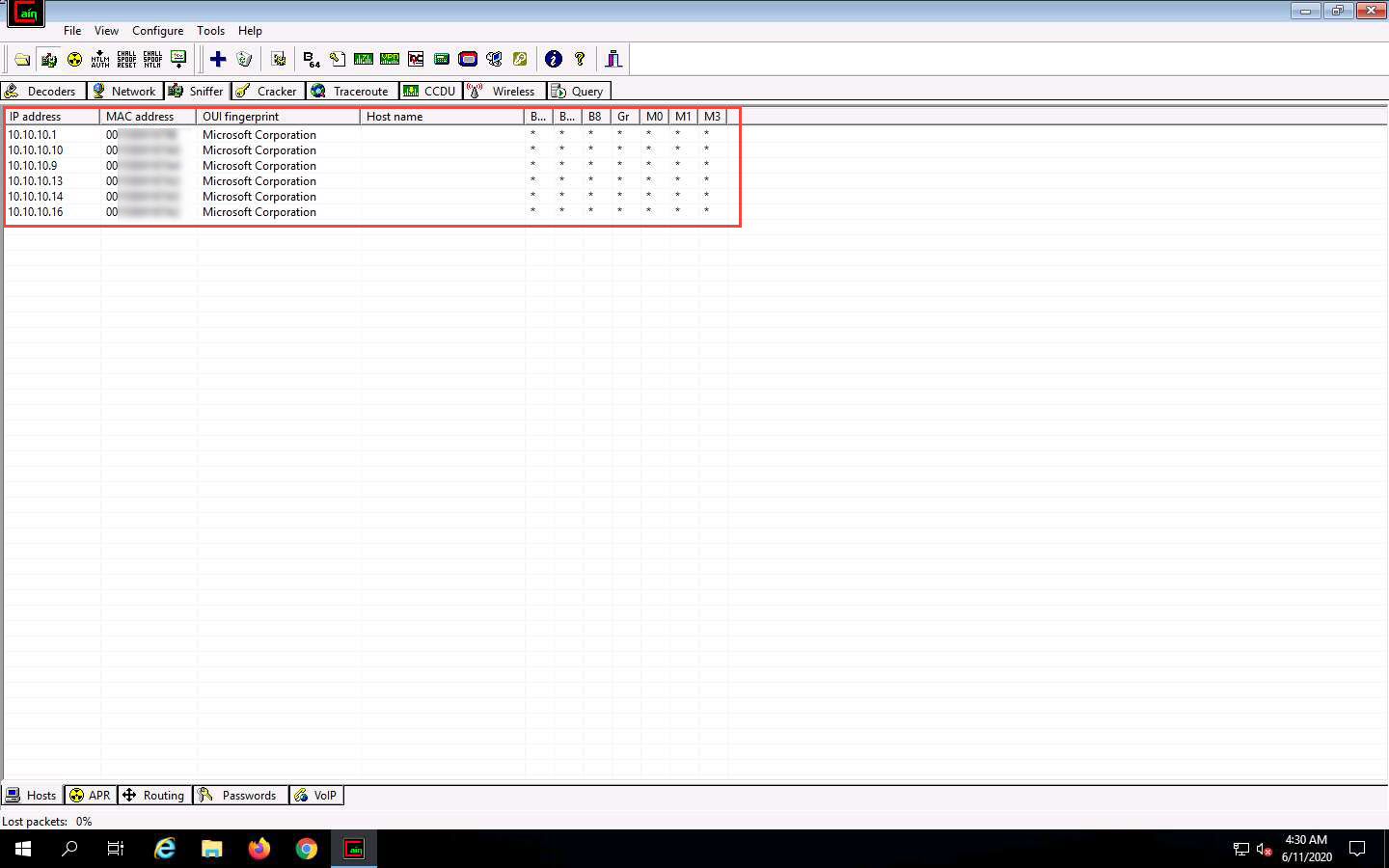1389x868 pixels.
Task: Select the host row 10.10.10.10
Action: 367,150
